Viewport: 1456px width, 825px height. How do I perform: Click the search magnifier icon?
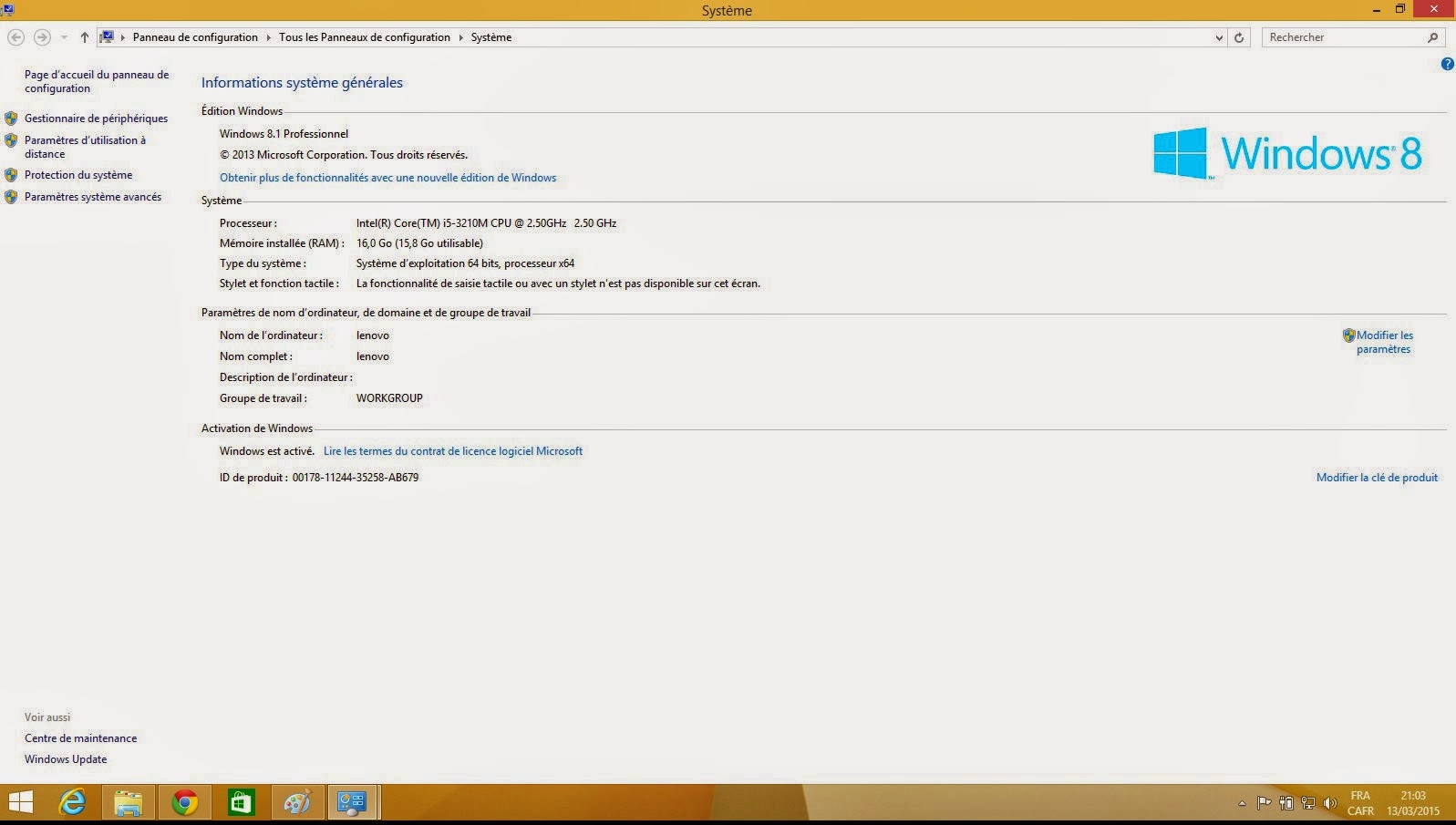(1432, 37)
